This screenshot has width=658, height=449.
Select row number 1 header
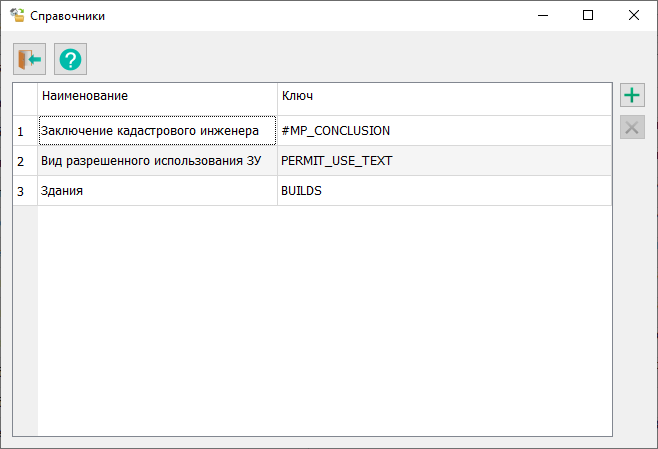tap(24, 131)
